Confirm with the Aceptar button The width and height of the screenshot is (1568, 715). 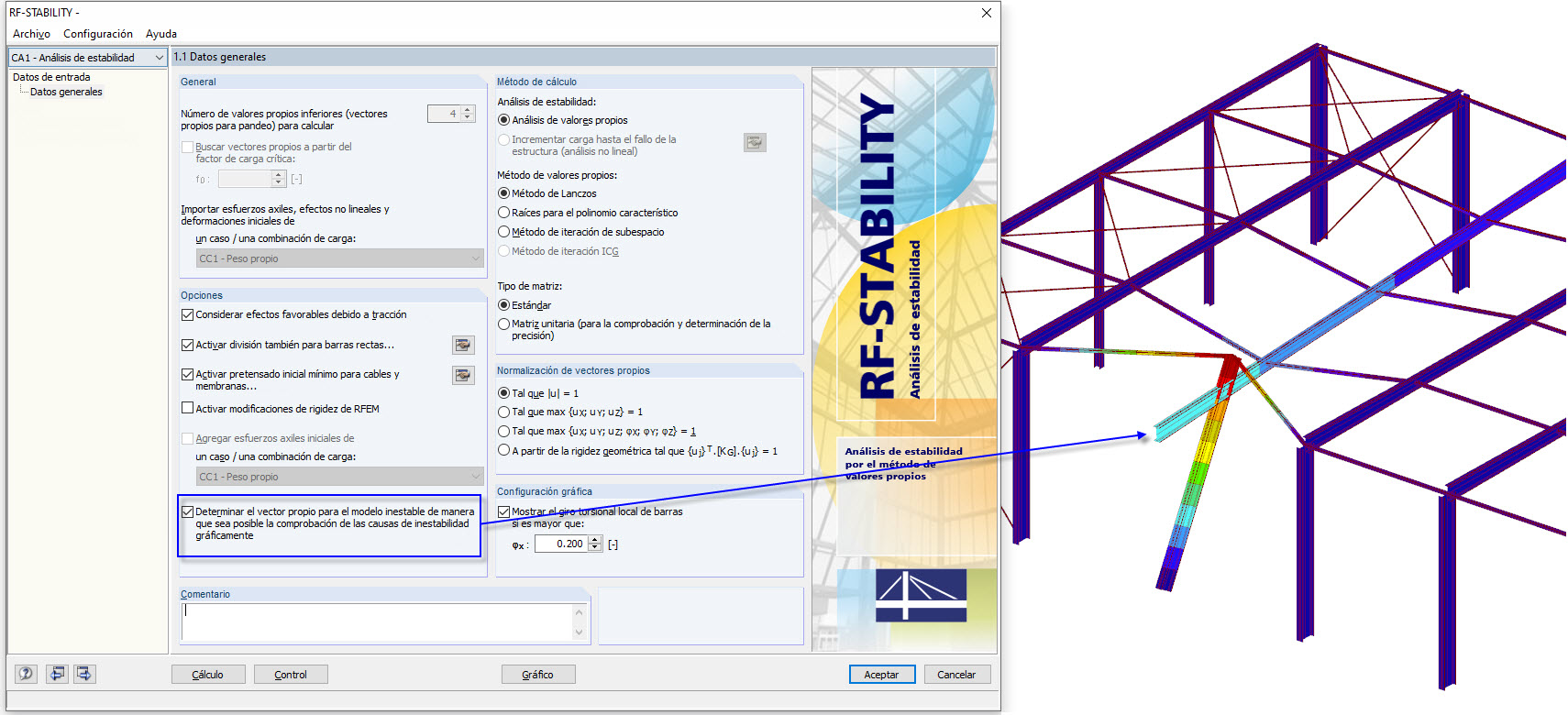coord(881,675)
